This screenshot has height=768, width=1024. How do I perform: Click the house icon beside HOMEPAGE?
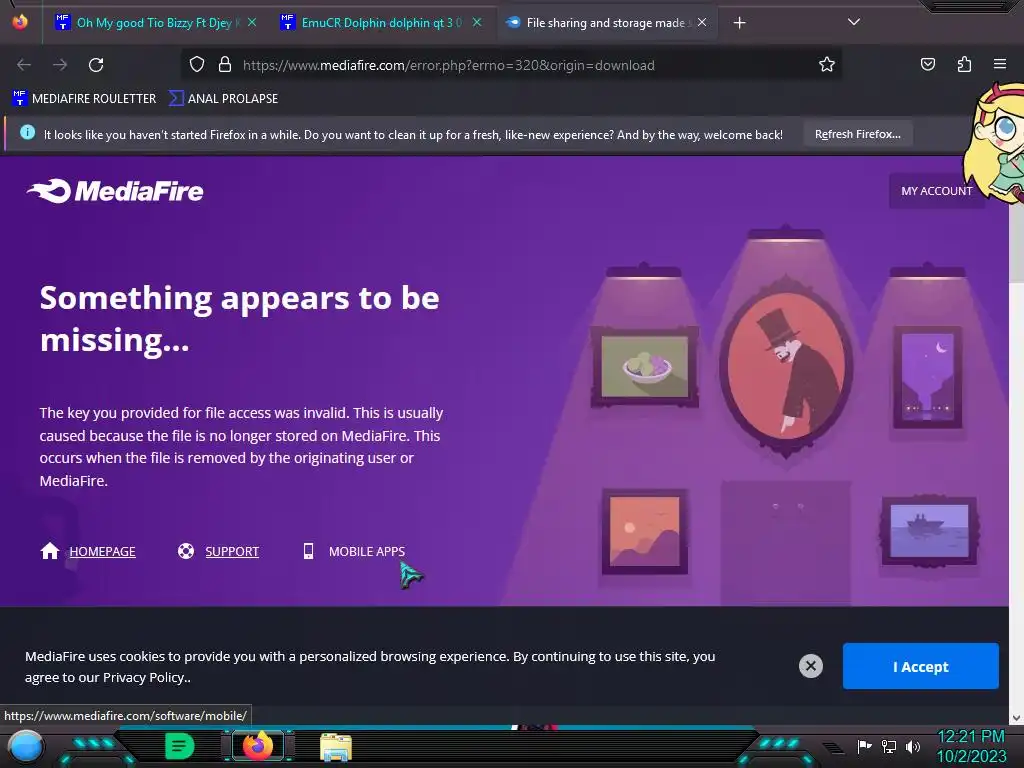coord(50,551)
